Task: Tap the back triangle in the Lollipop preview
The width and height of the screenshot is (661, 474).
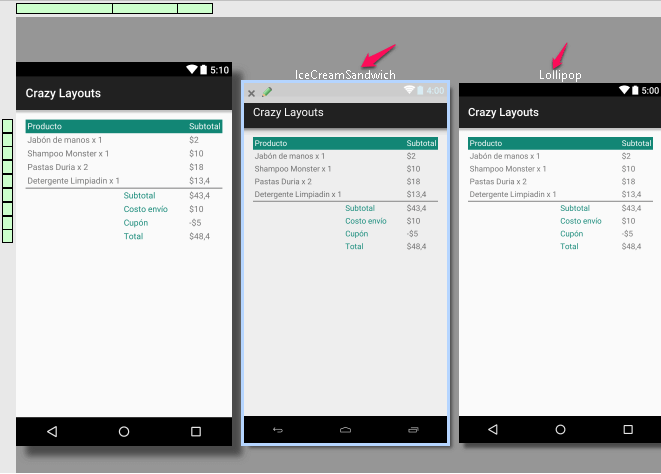Action: pyautogui.click(x=493, y=429)
